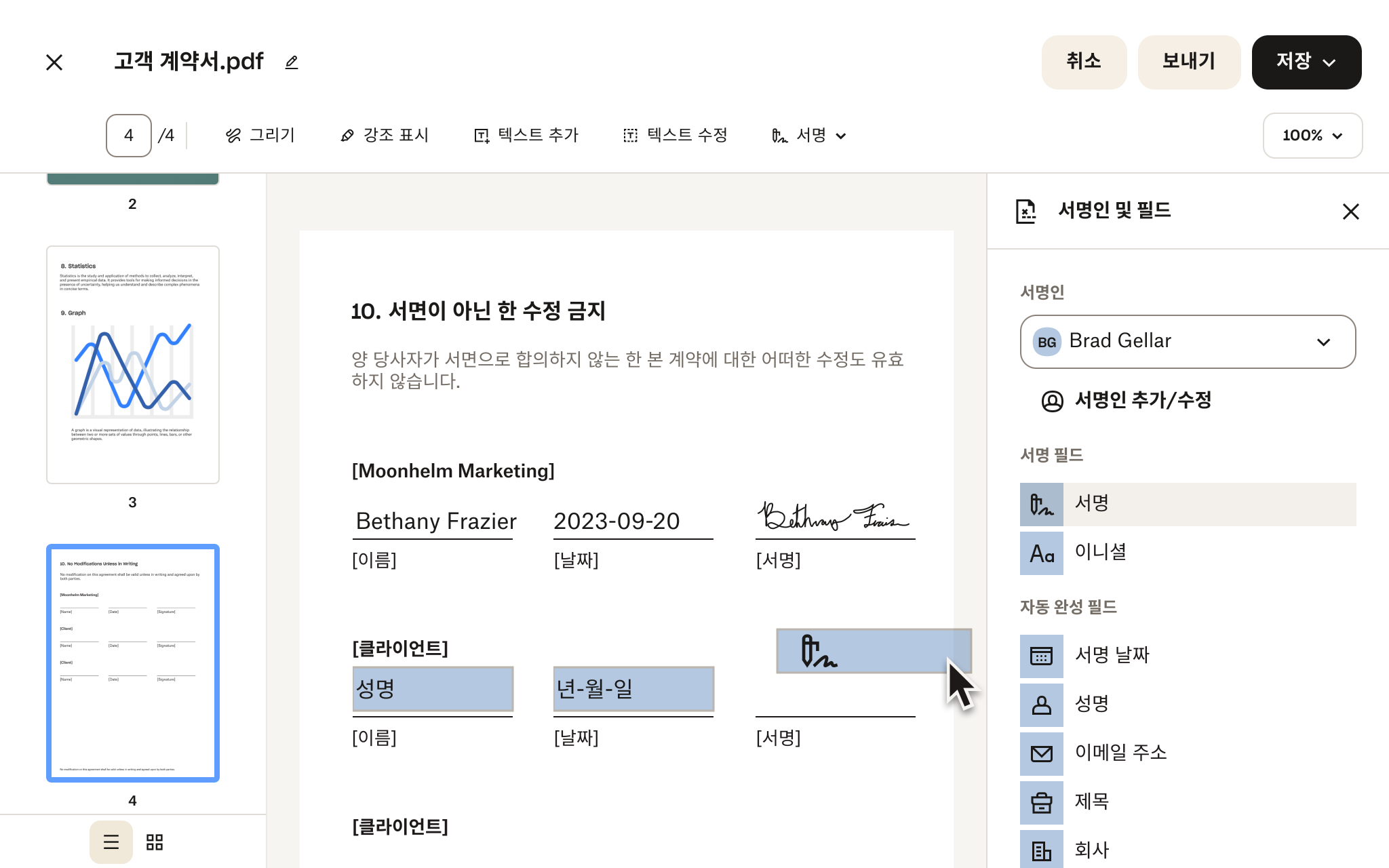The width and height of the screenshot is (1389, 868).
Task: Click the 성명 name field on document
Action: [433, 689]
